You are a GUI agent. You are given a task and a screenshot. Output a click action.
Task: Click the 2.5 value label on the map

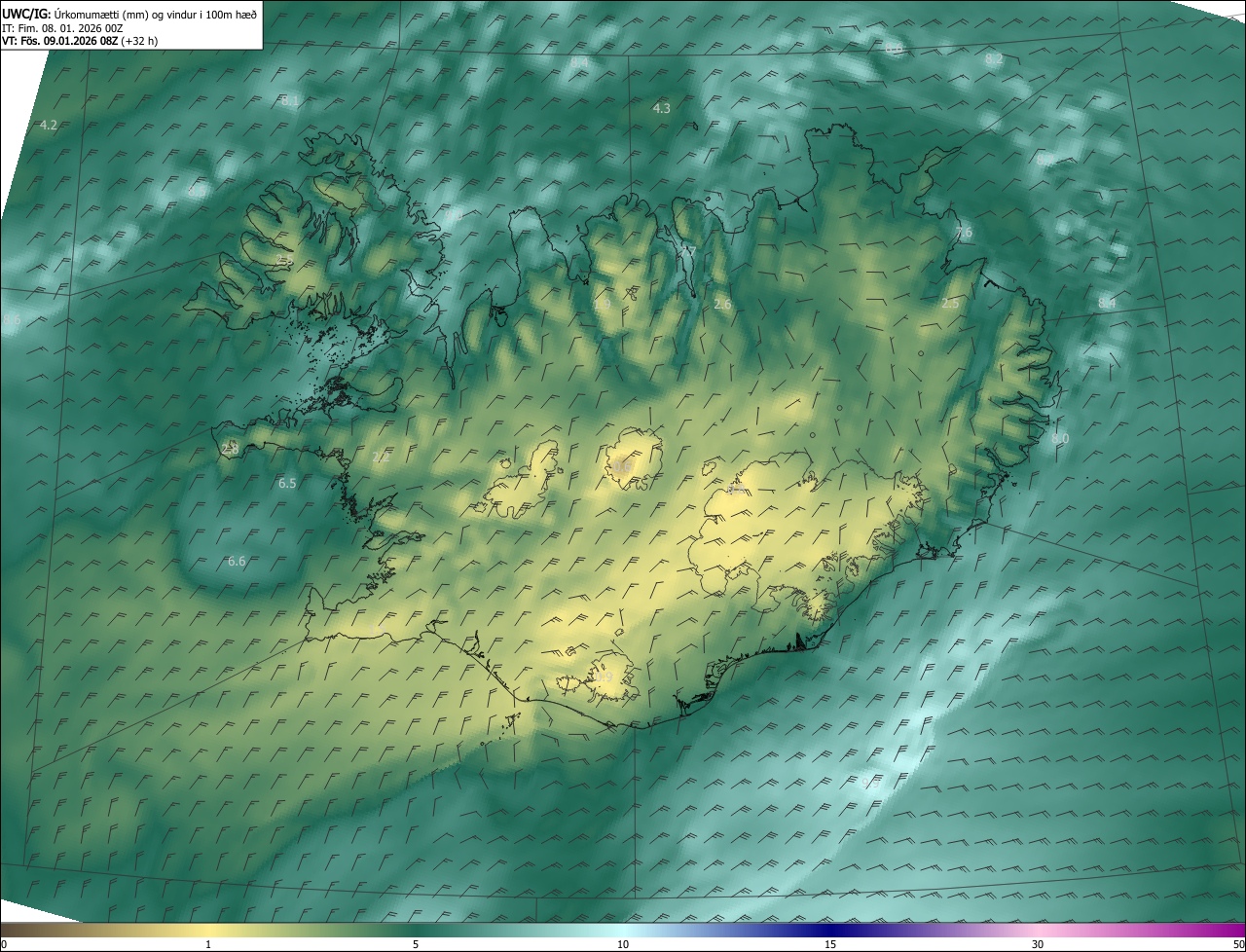tap(950, 304)
